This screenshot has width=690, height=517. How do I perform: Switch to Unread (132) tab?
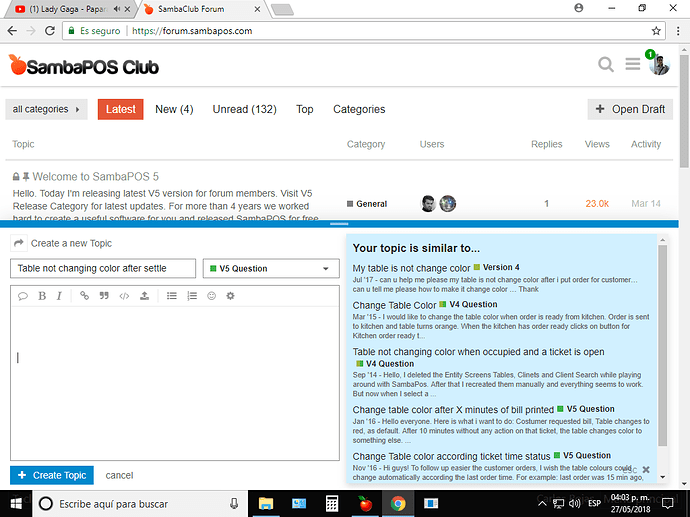click(x=244, y=109)
